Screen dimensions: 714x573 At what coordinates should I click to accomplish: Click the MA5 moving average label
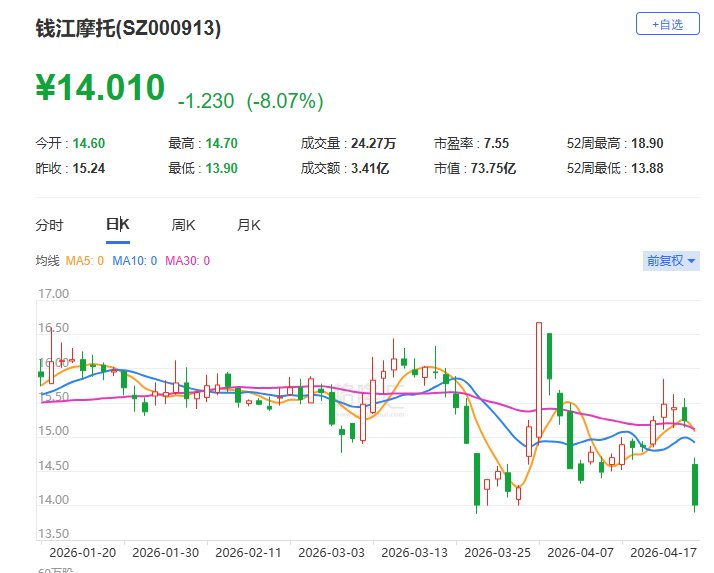(x=85, y=261)
